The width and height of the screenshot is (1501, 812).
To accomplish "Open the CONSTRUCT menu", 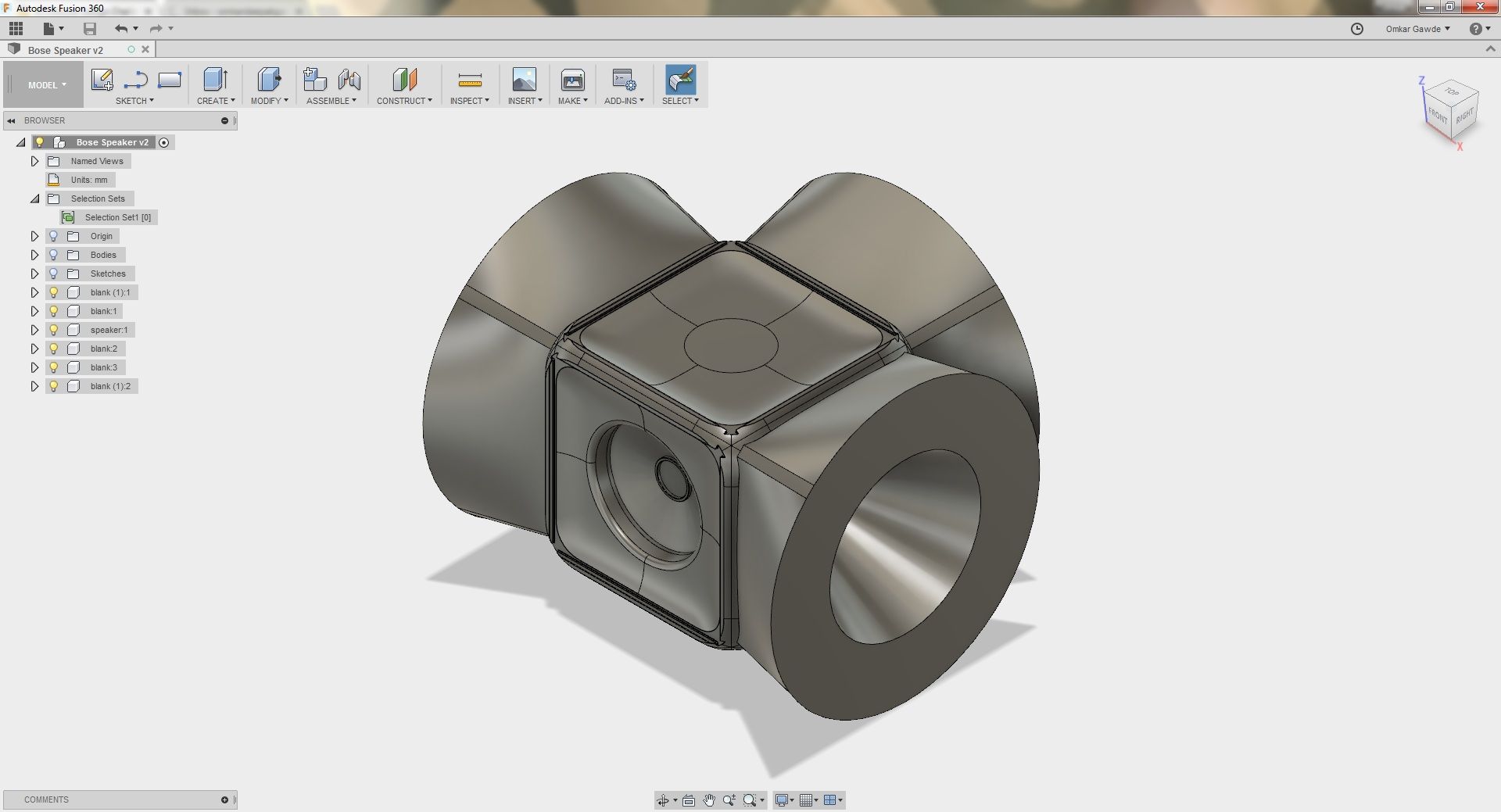I will pos(404,101).
